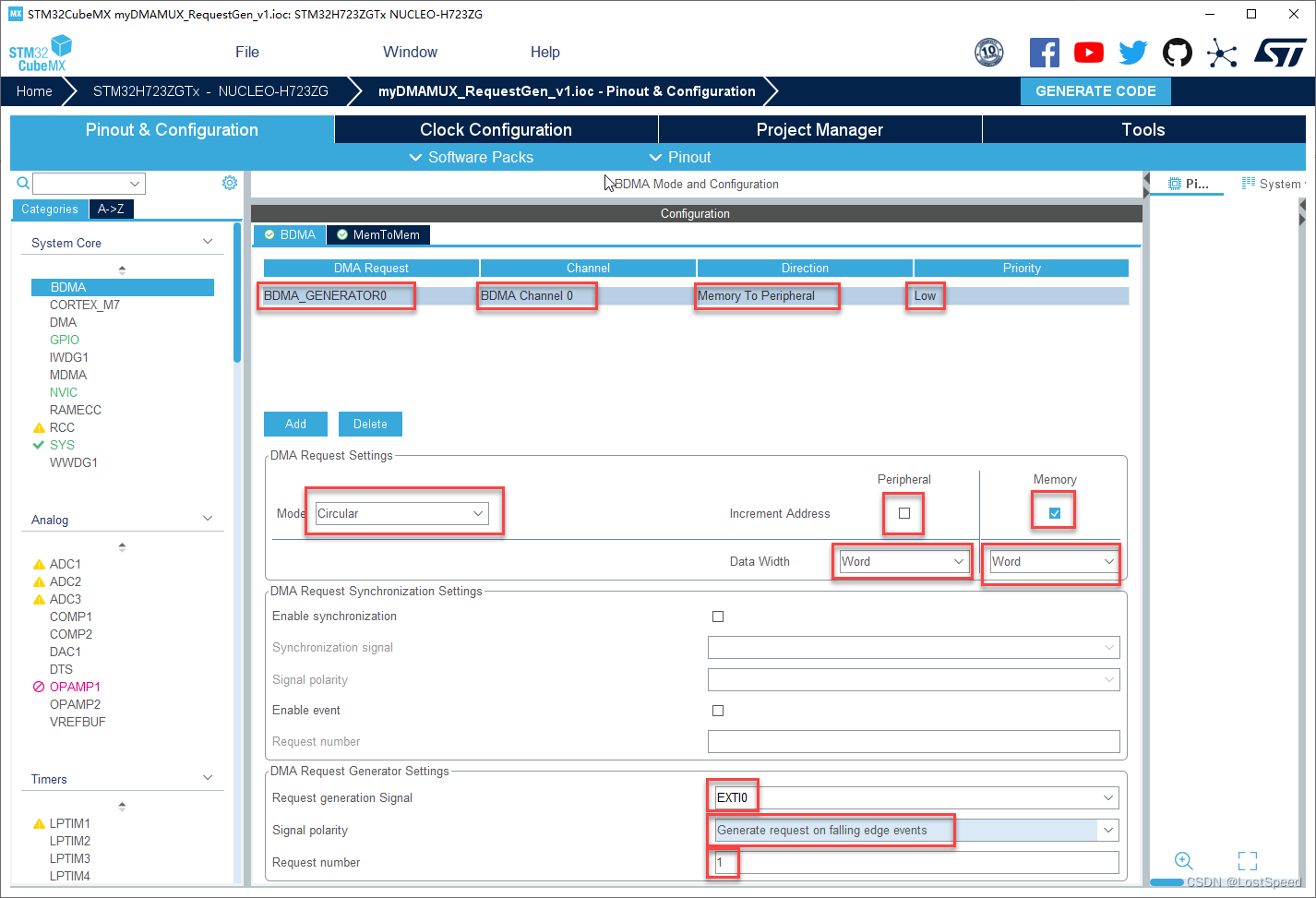Switch to Tools tab
Viewport: 1316px width, 898px height.
pyautogui.click(x=1143, y=129)
